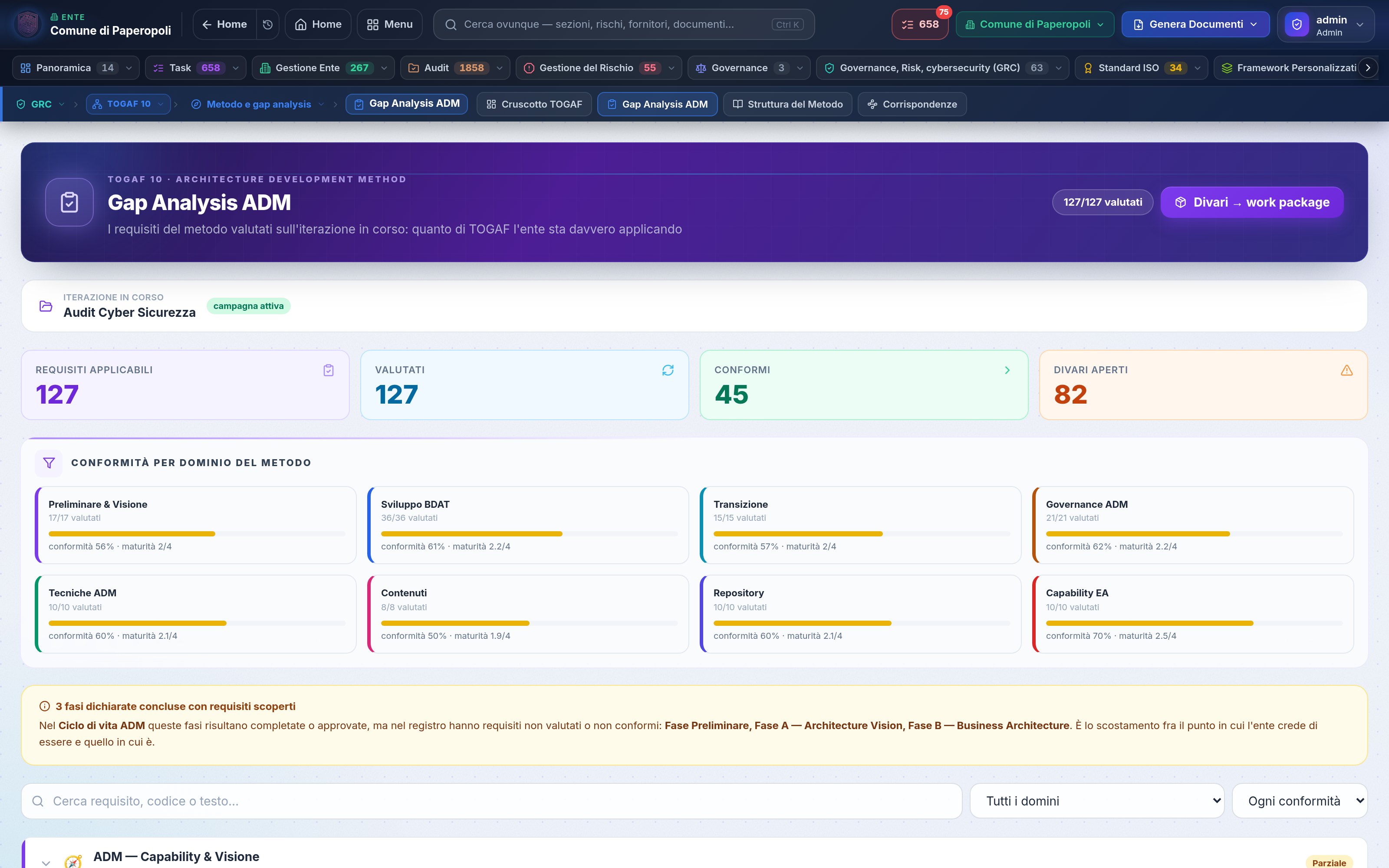The height and width of the screenshot is (868, 1389).
Task: Open the Governance ADM domain card
Action: (x=1193, y=525)
